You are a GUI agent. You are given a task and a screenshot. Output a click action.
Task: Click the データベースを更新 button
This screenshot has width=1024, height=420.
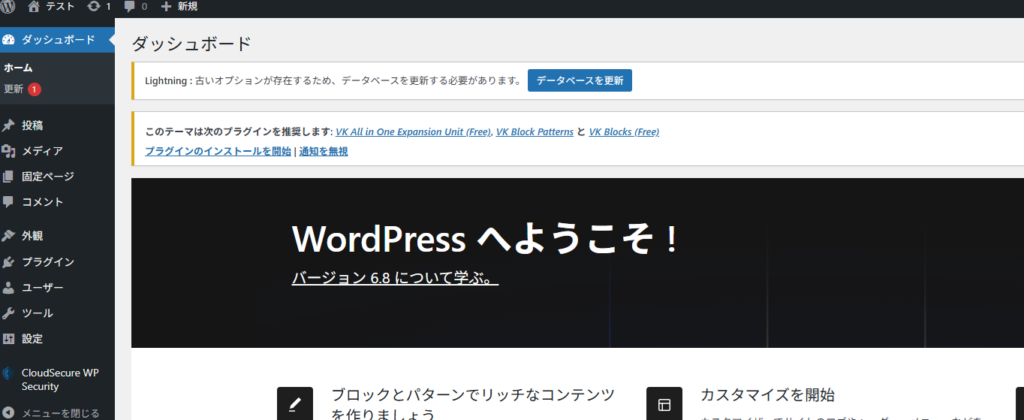point(580,80)
